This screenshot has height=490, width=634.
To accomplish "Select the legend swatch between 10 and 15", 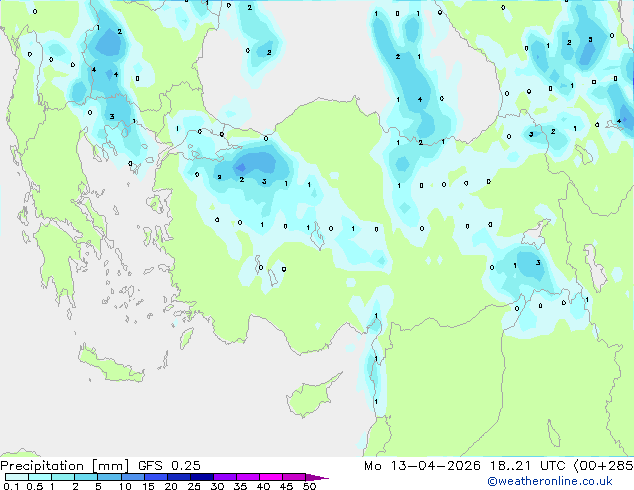I will pos(132,477).
